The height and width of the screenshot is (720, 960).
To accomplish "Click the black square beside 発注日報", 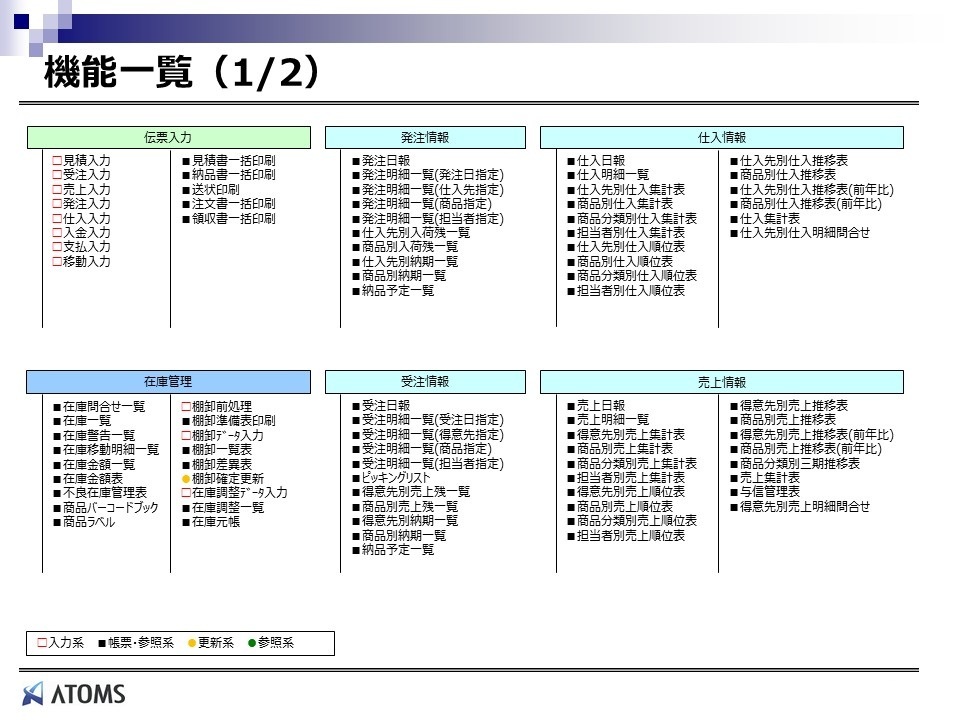I will [356, 160].
